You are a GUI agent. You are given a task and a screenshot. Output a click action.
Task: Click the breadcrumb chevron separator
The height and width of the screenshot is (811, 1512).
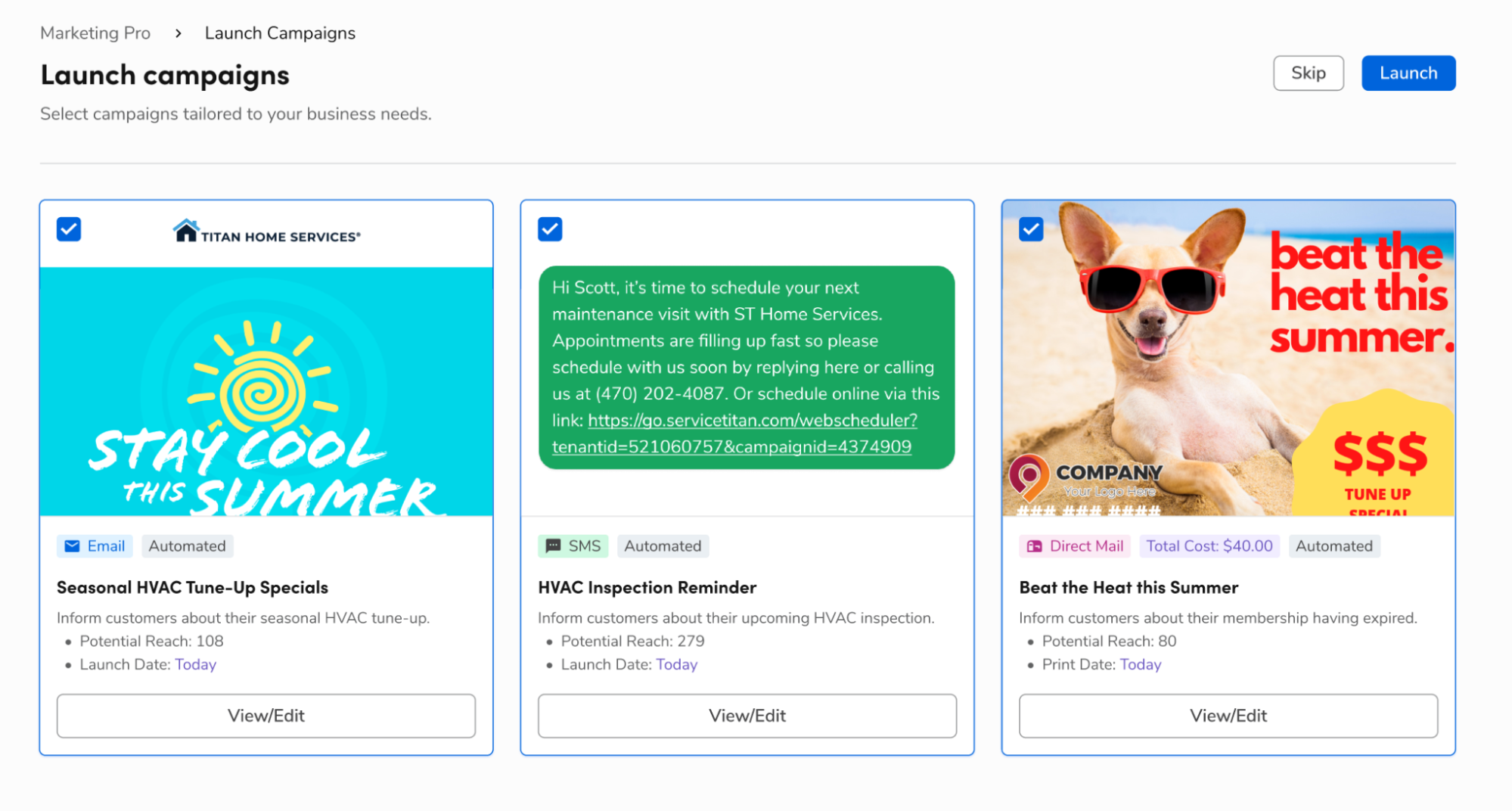tap(179, 33)
